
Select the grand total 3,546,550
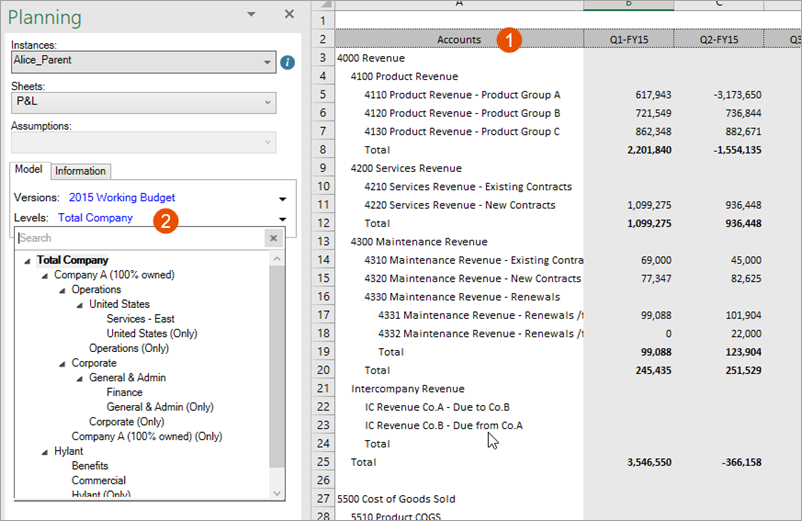[629, 462]
